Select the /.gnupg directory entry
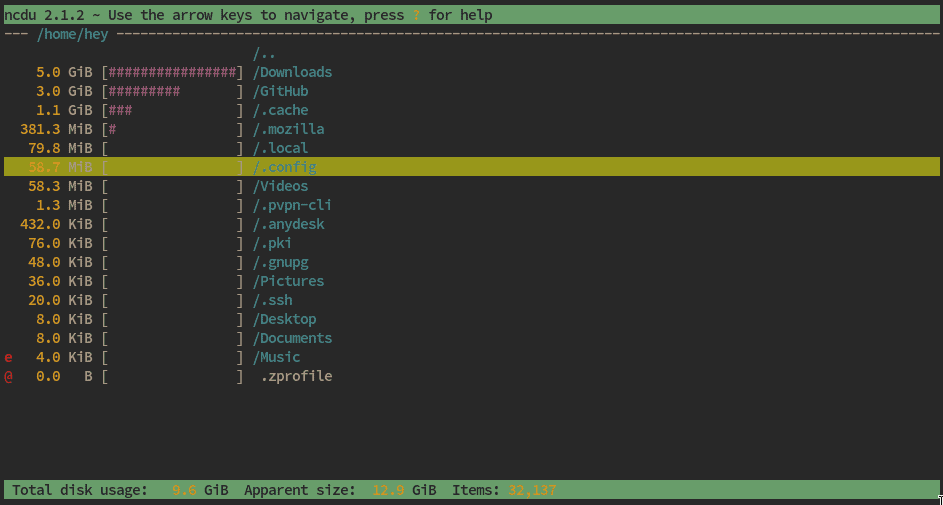The width and height of the screenshot is (943, 505). [280, 263]
